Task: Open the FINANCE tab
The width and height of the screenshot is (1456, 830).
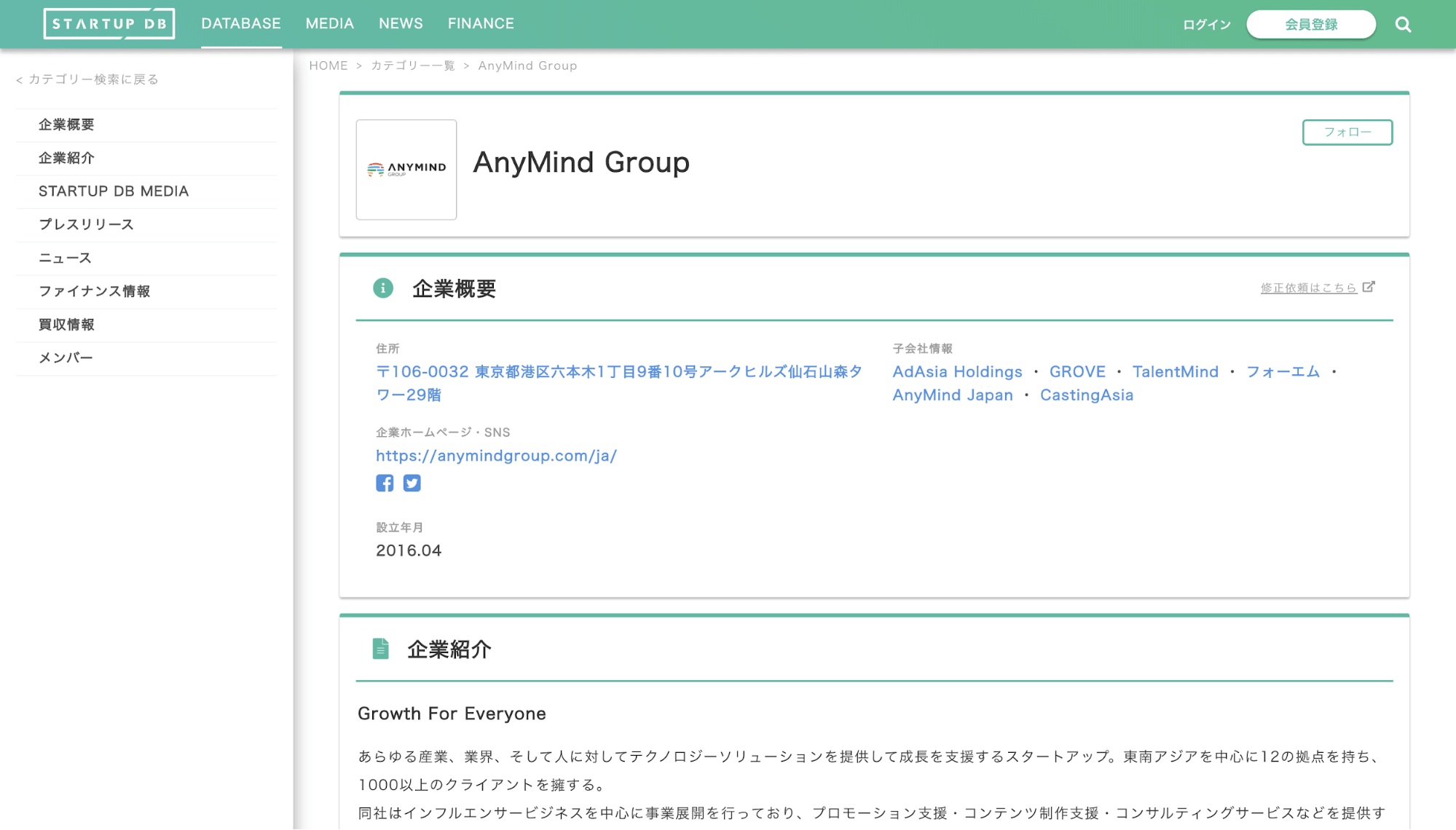Action: pos(481,24)
